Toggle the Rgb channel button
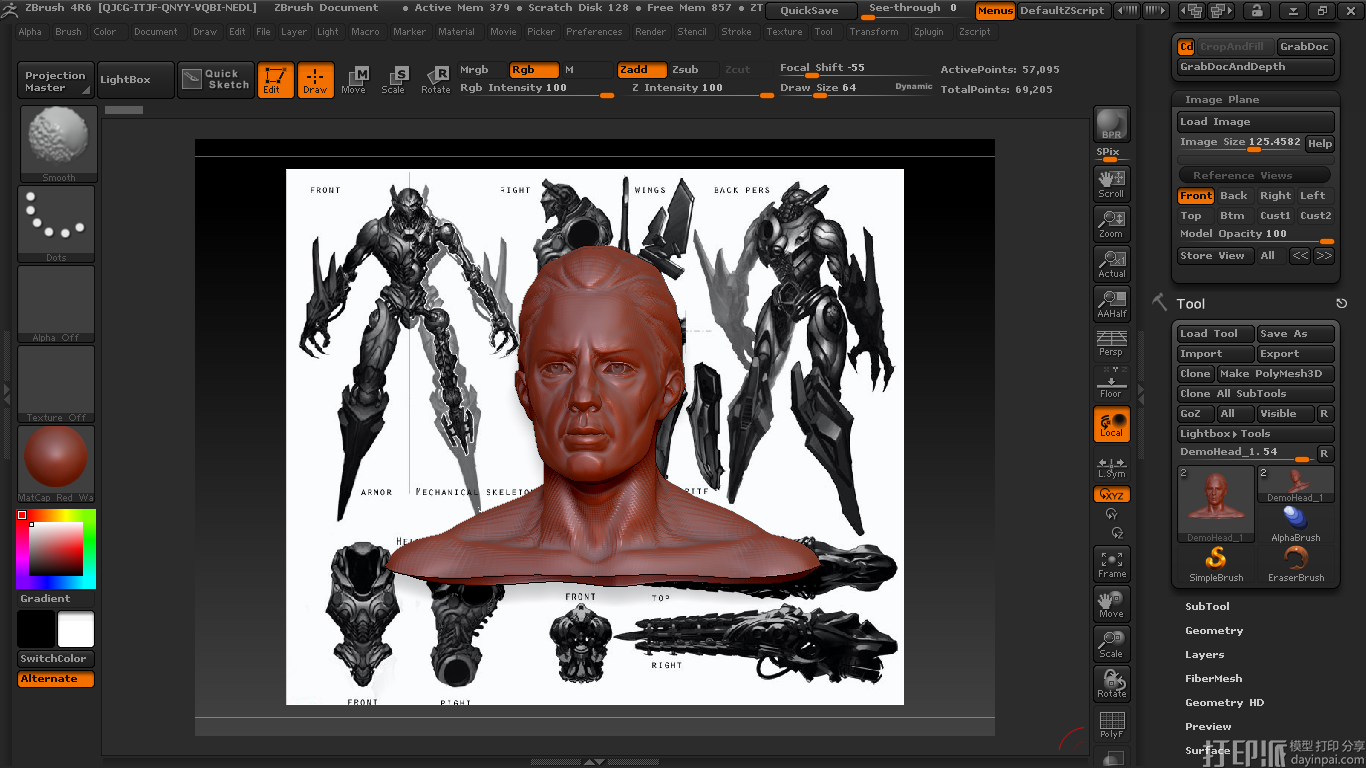The height and width of the screenshot is (768, 1366). 534,70
